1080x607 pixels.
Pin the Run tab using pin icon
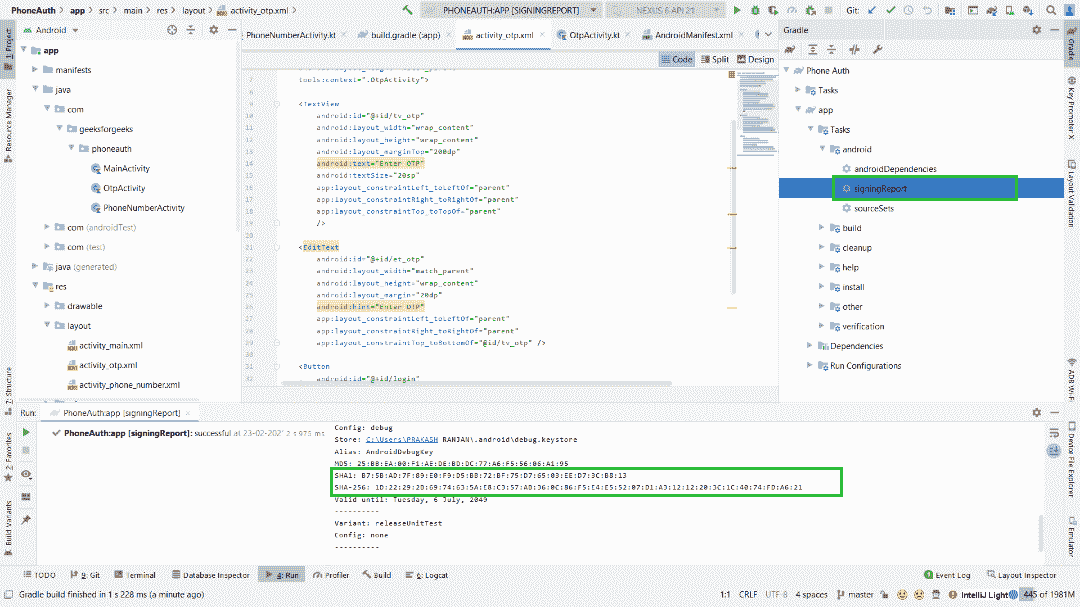27,520
